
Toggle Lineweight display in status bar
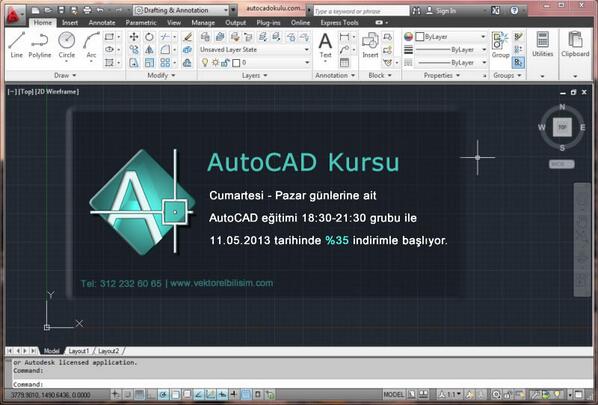click(x=234, y=394)
